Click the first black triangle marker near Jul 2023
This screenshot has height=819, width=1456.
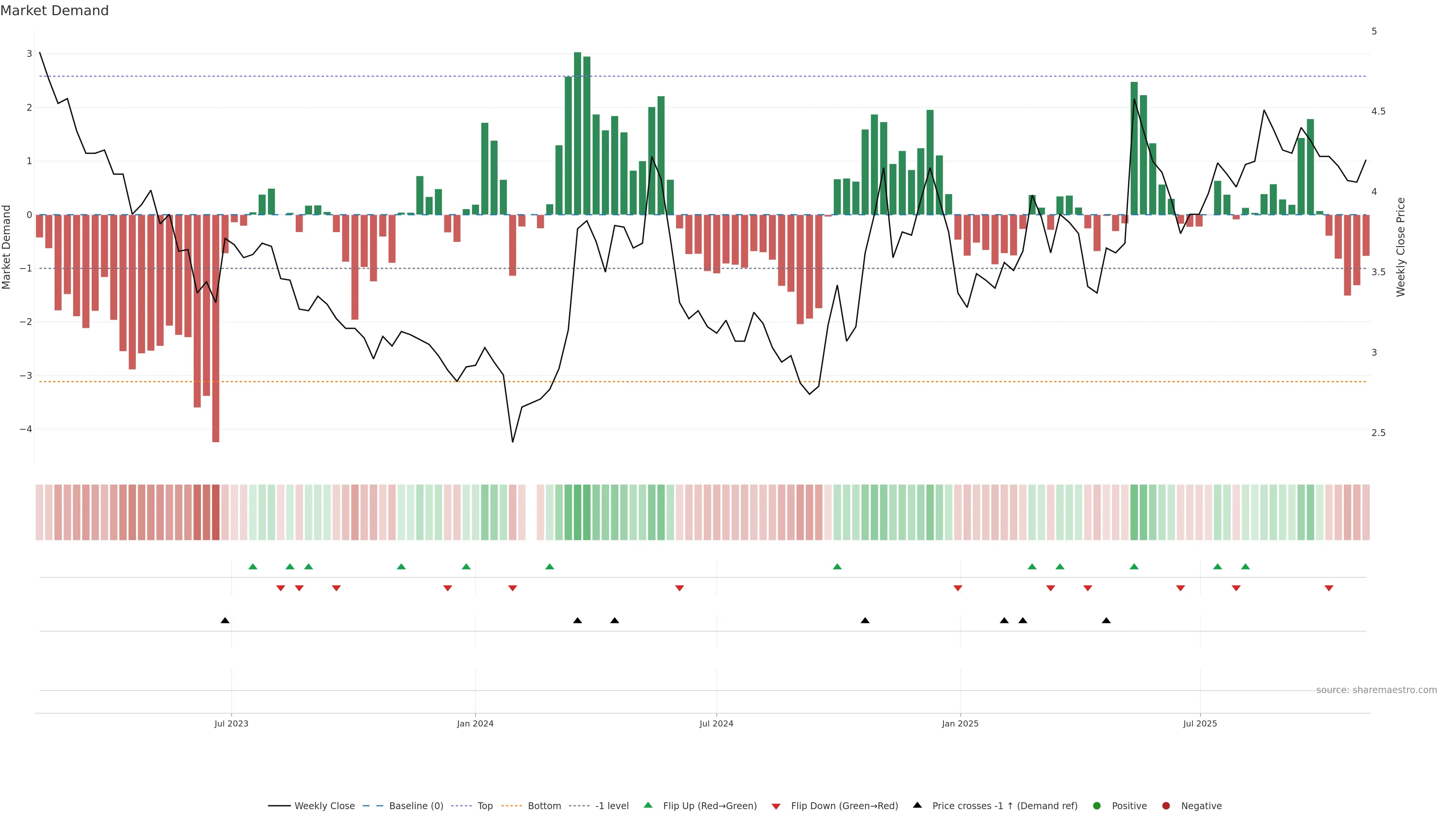coord(225,621)
